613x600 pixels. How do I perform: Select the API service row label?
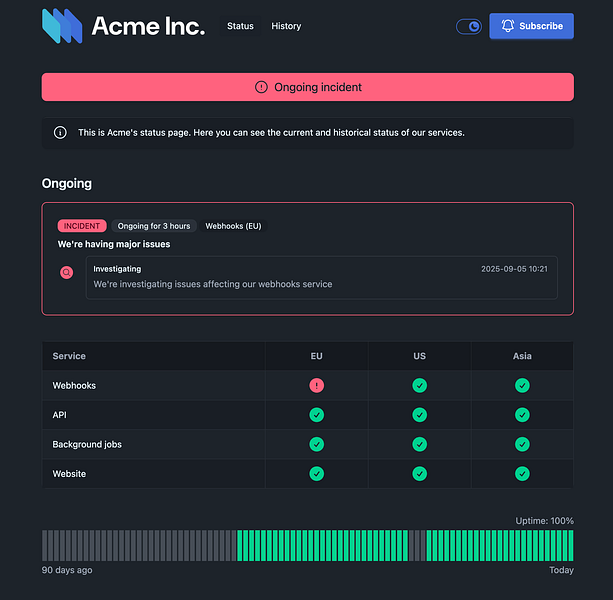pos(59,415)
